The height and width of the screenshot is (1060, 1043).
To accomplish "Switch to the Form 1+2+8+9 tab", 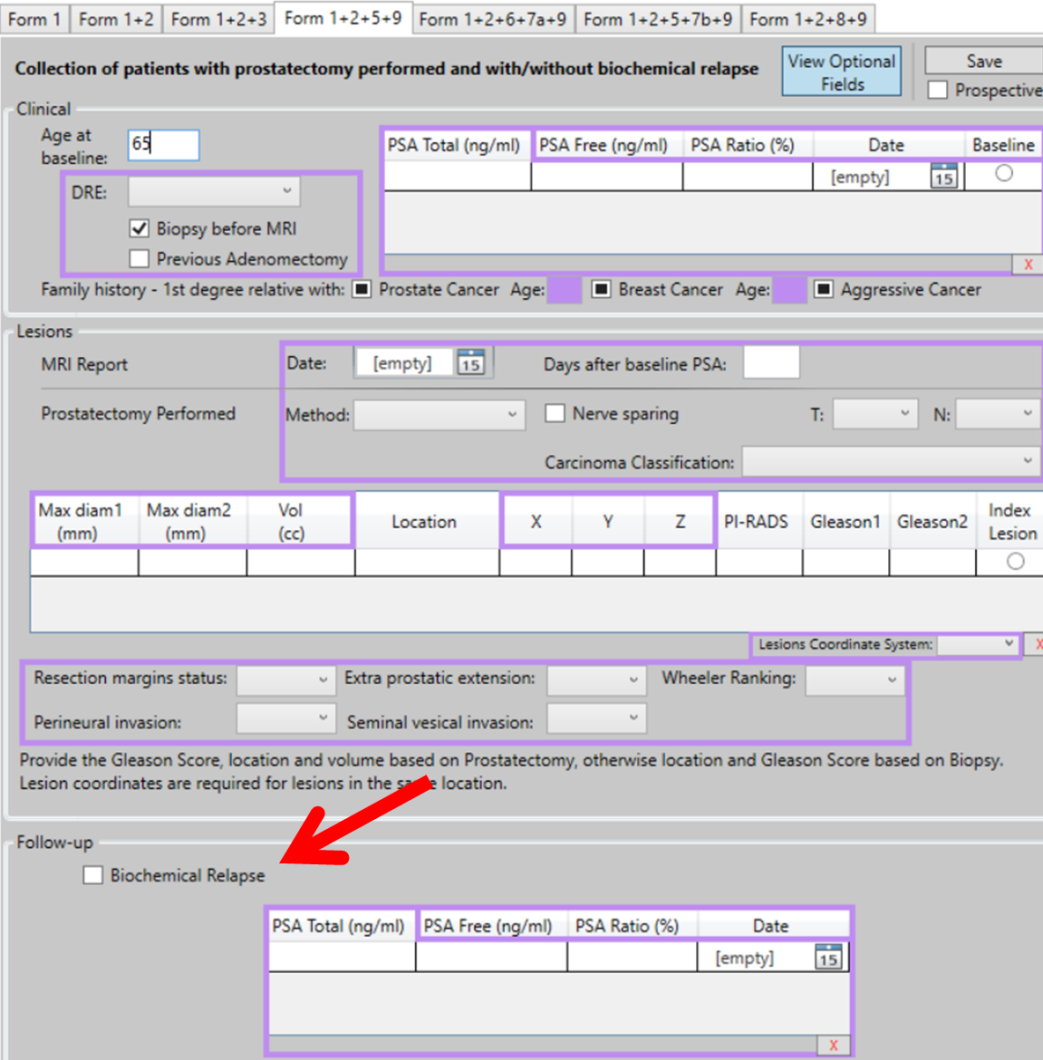I will point(808,19).
